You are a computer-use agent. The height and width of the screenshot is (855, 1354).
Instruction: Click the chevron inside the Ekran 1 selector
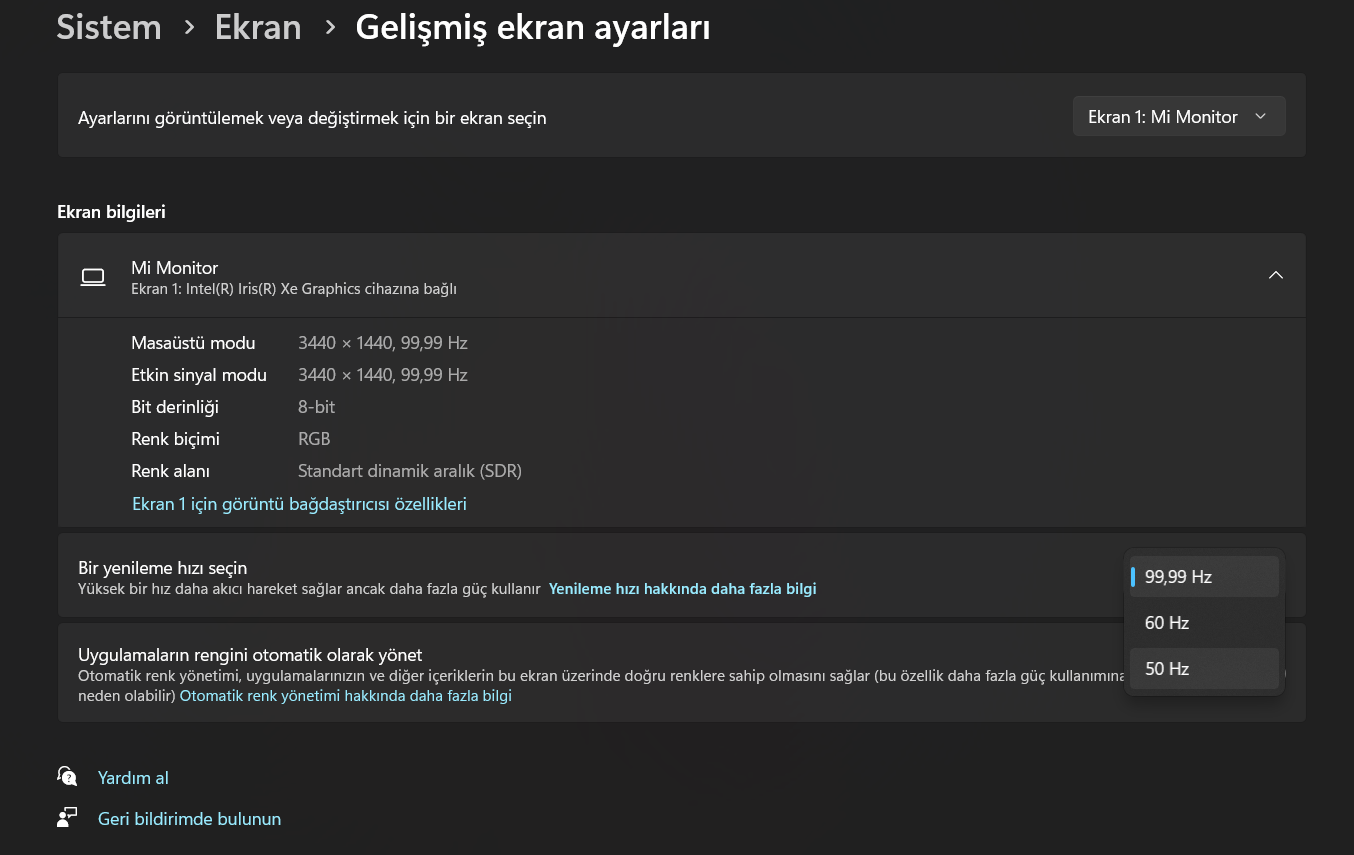1261,116
